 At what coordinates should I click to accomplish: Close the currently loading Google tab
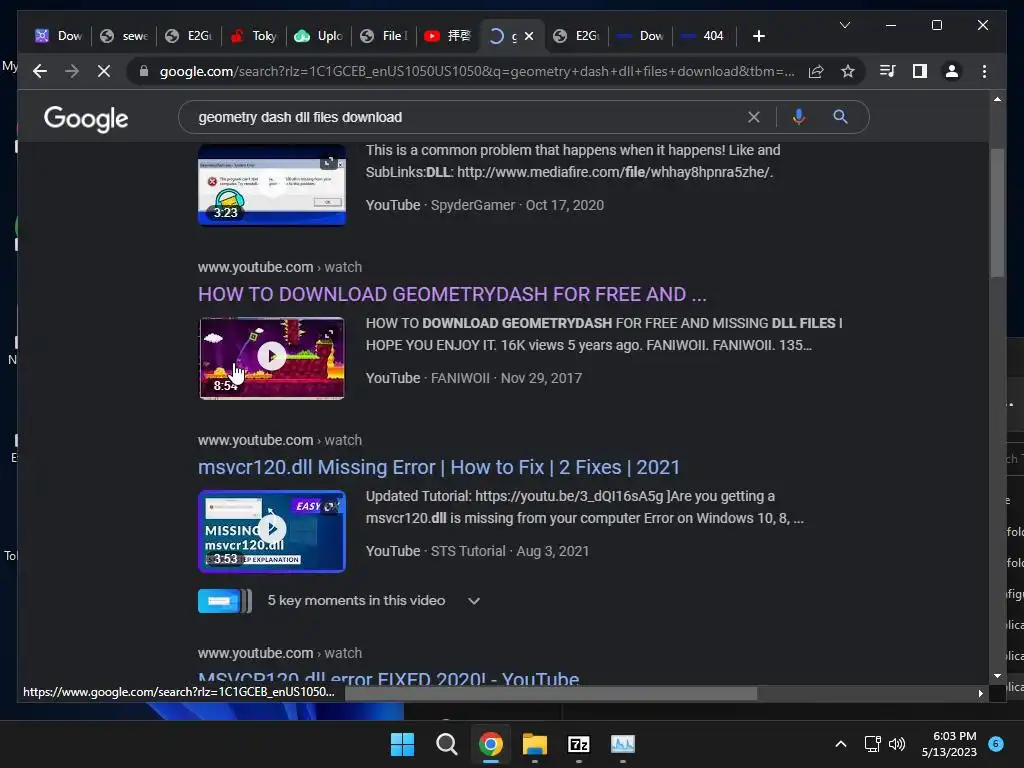[529, 36]
